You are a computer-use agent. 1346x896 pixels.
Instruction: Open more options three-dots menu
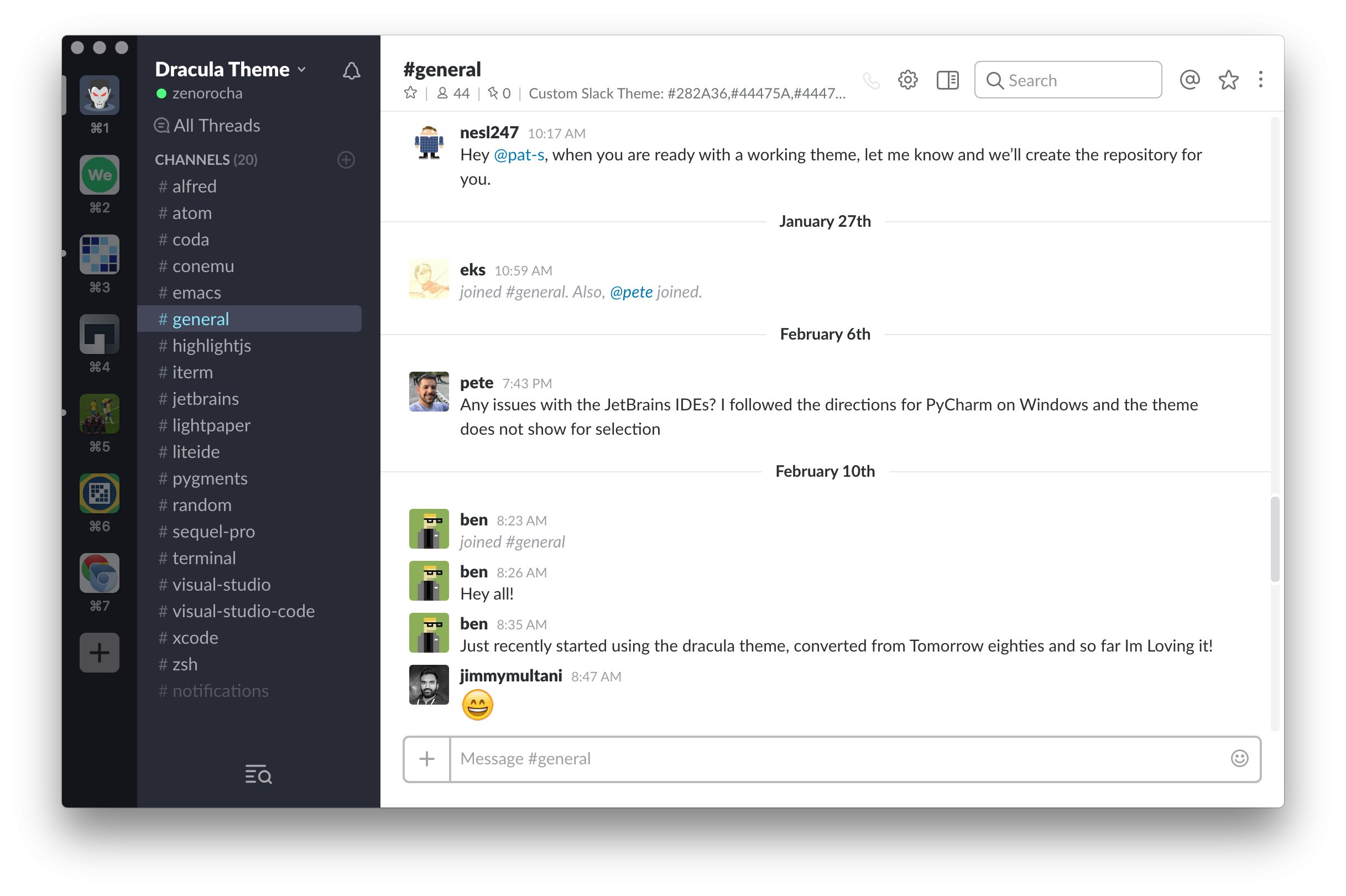[1260, 80]
